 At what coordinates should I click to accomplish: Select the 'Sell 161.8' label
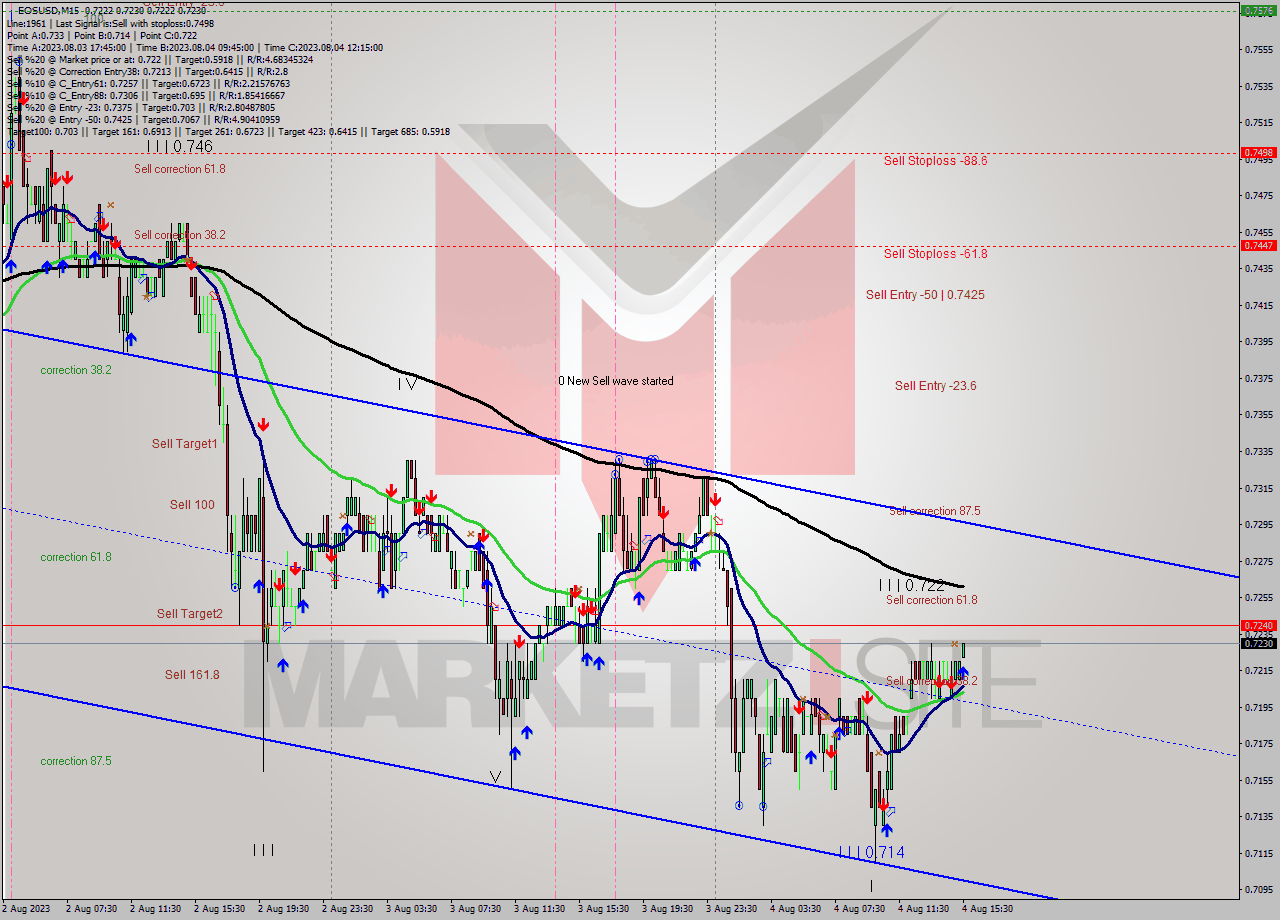point(192,675)
